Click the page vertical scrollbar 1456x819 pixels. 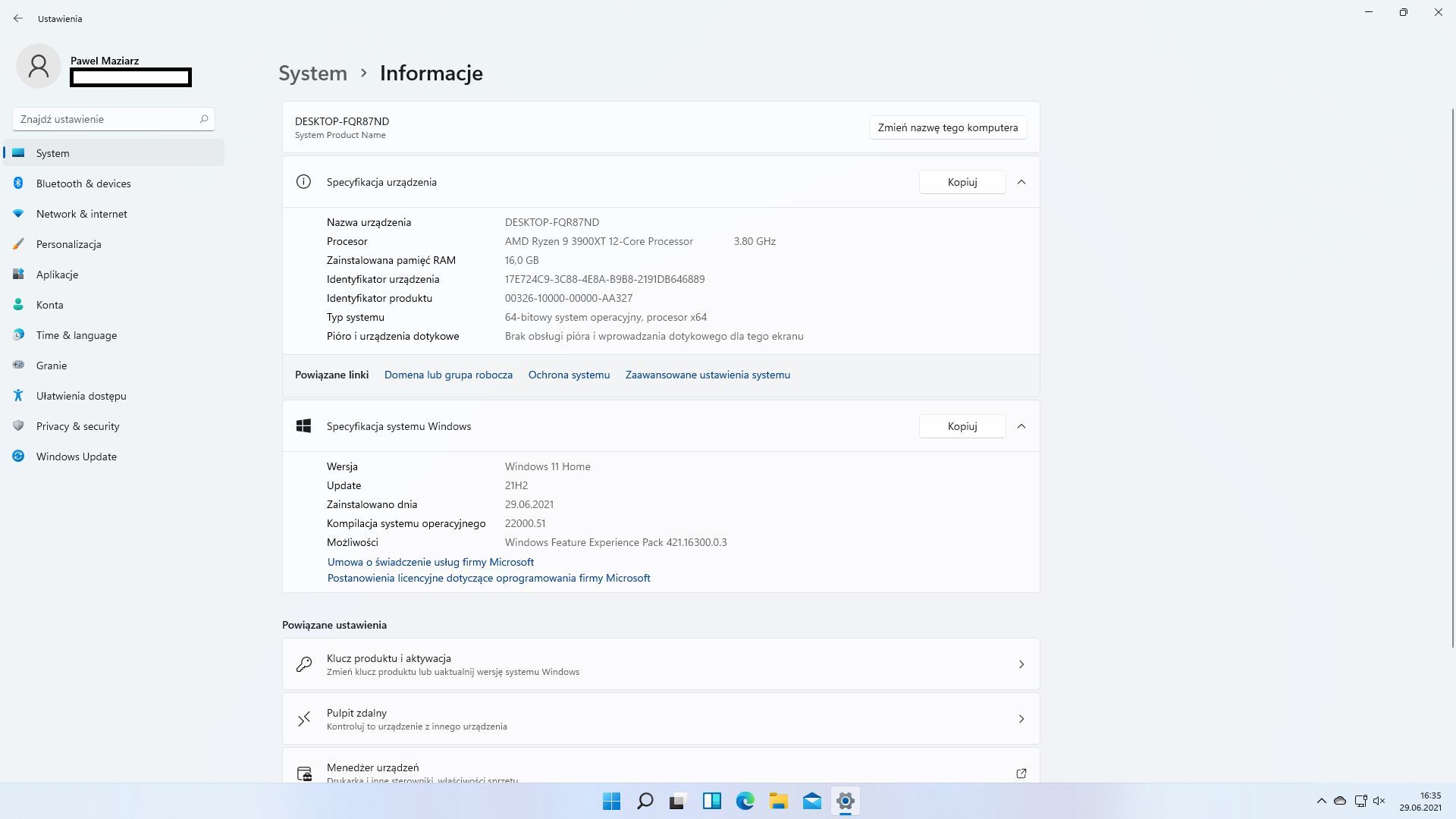pyautogui.click(x=1452, y=378)
